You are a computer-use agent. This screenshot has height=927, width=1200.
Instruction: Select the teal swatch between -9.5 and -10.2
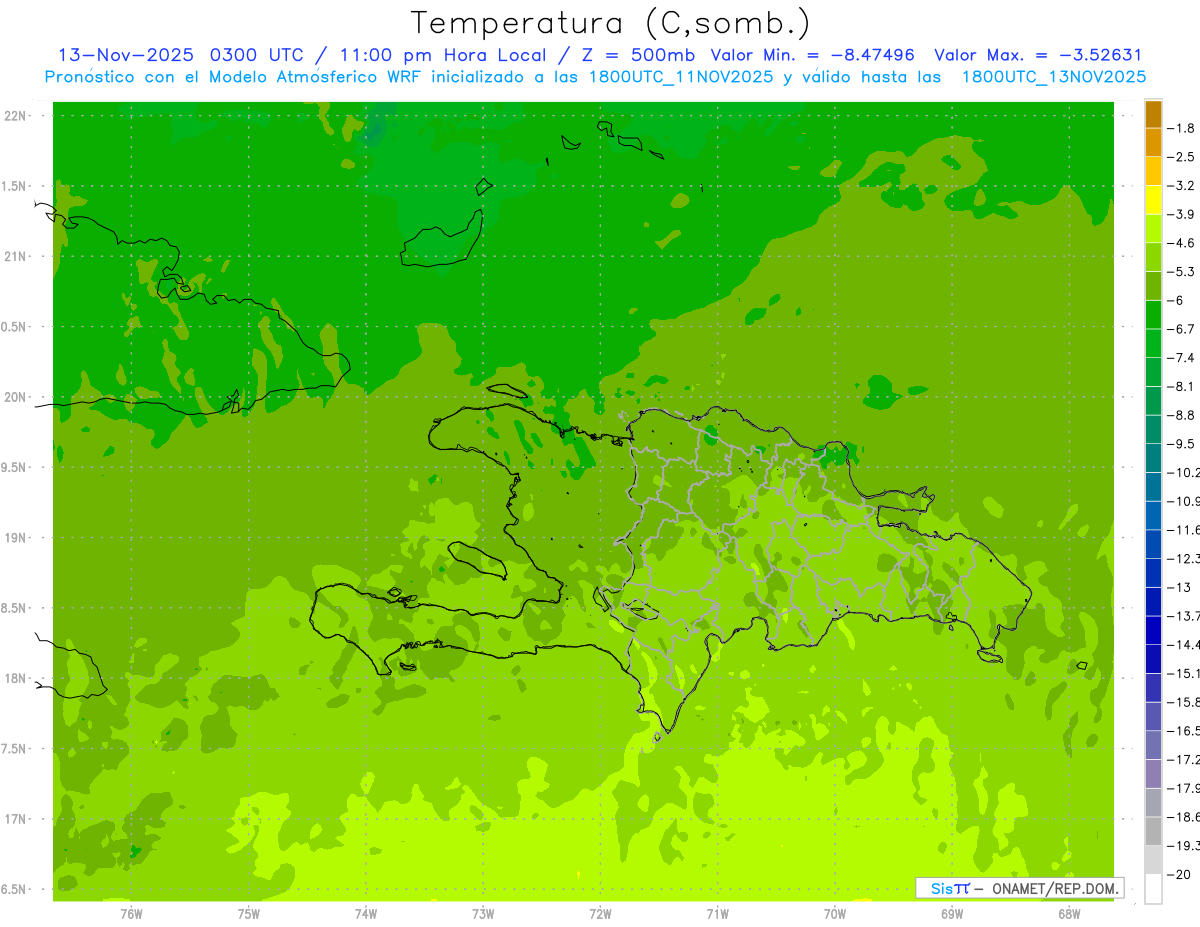[x=1153, y=458]
